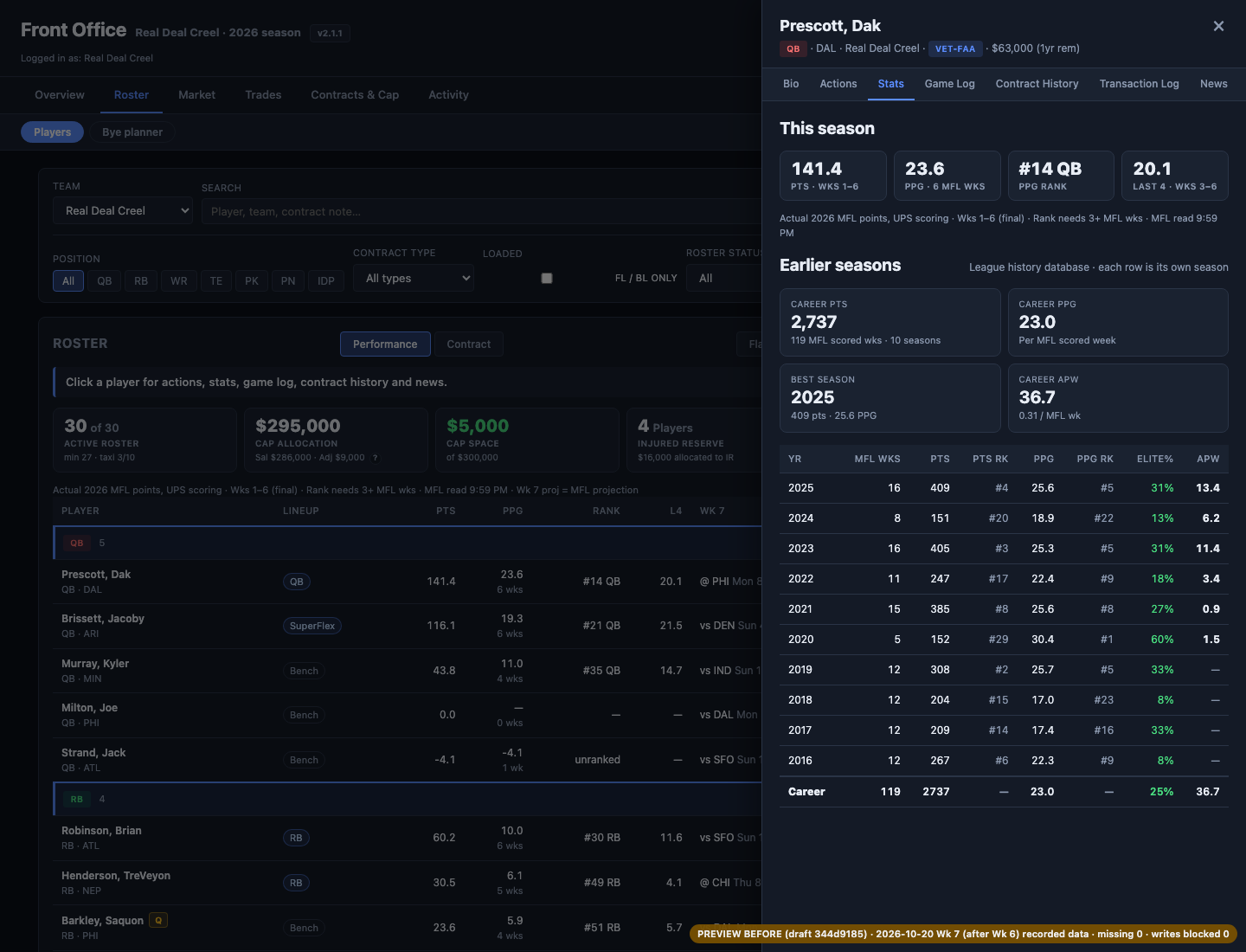Open the Murray, Kyler player row
This screenshot has height=952, width=1246.
point(407,671)
